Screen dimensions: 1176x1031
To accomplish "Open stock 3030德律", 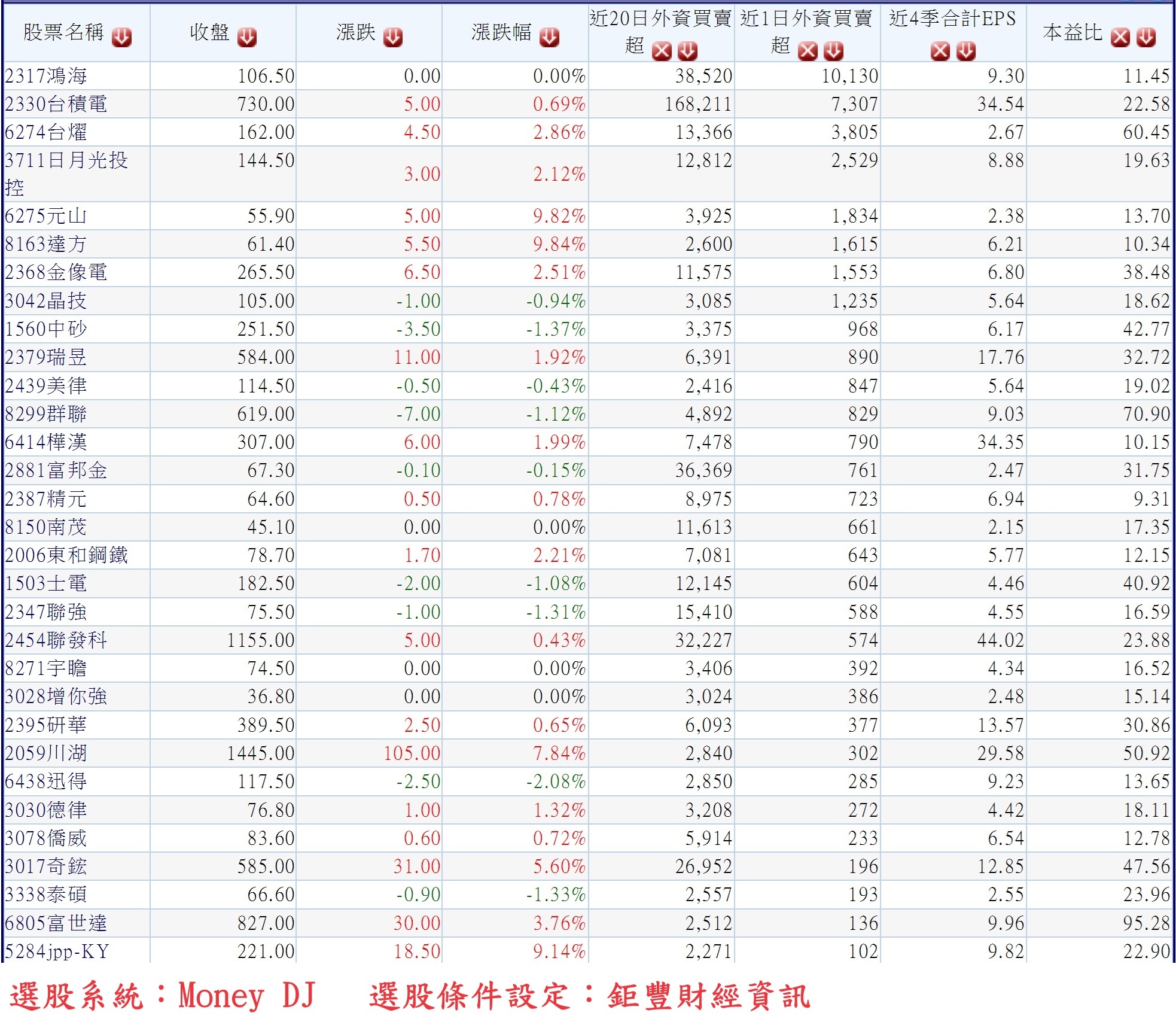I will [46, 810].
